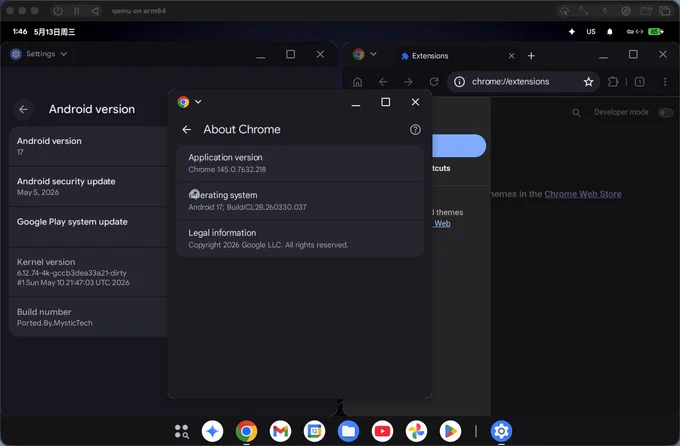Open Settings from taskbar
680x446 pixels.
pos(501,431)
